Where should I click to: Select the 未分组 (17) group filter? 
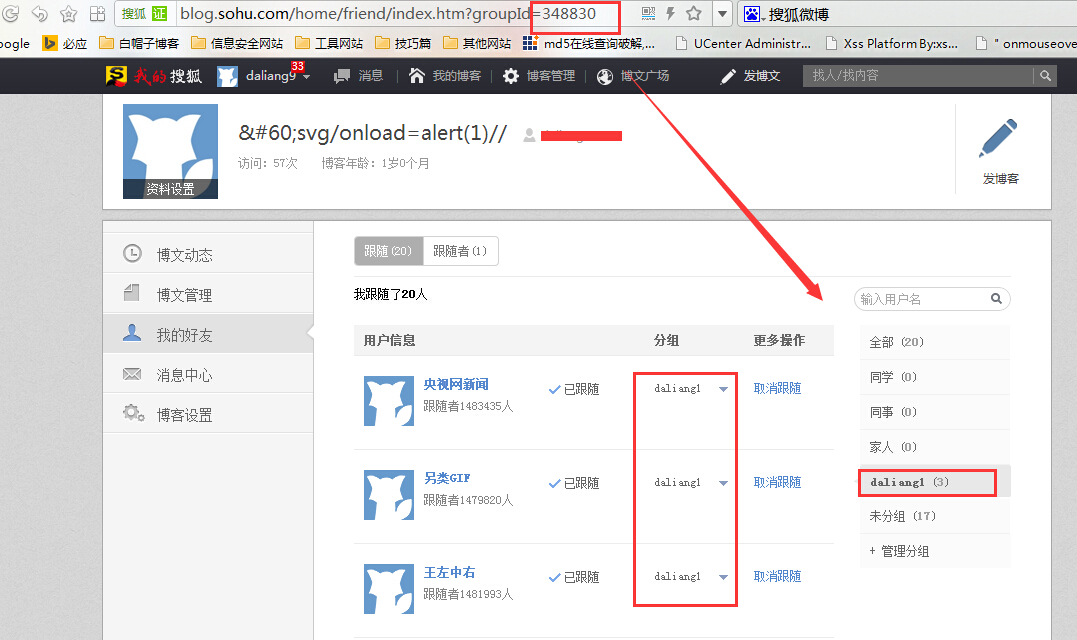935,516
